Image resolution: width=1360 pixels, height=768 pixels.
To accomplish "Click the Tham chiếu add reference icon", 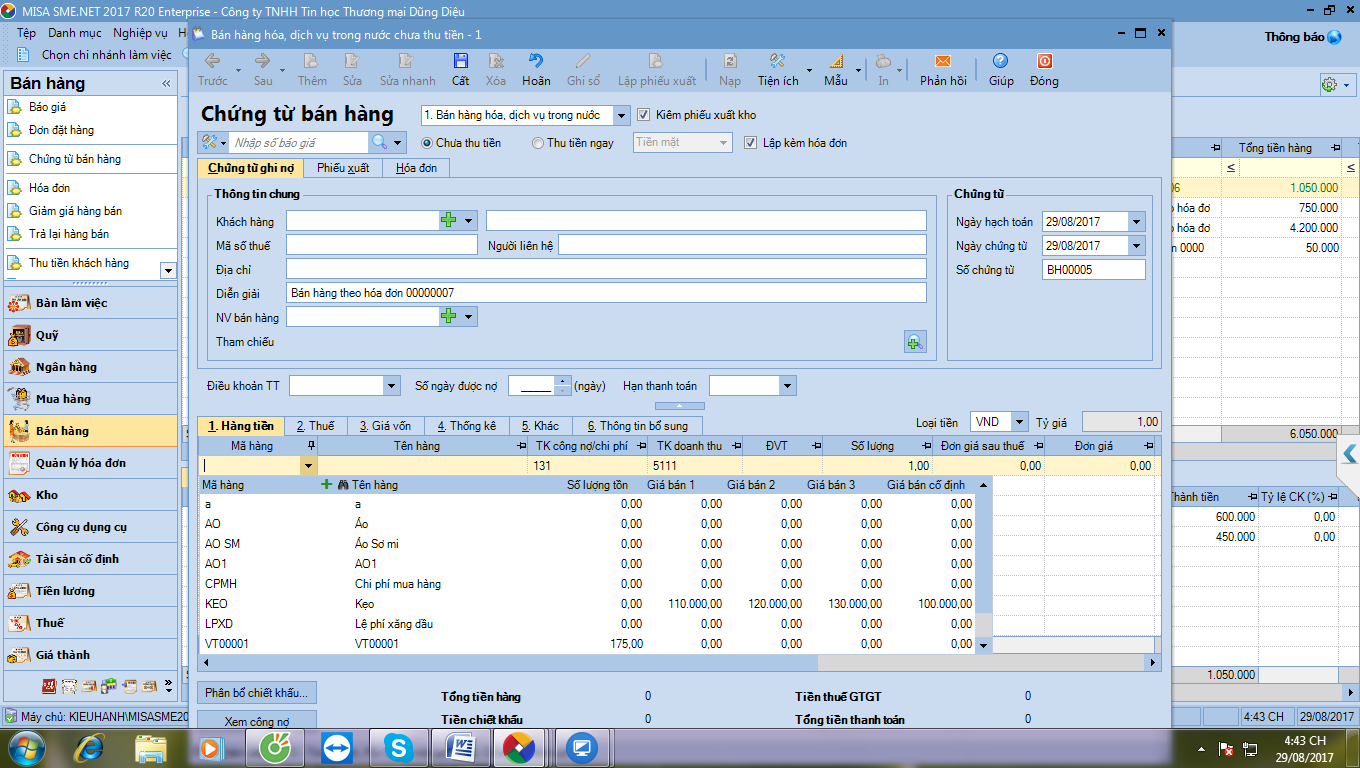I will pos(915,342).
